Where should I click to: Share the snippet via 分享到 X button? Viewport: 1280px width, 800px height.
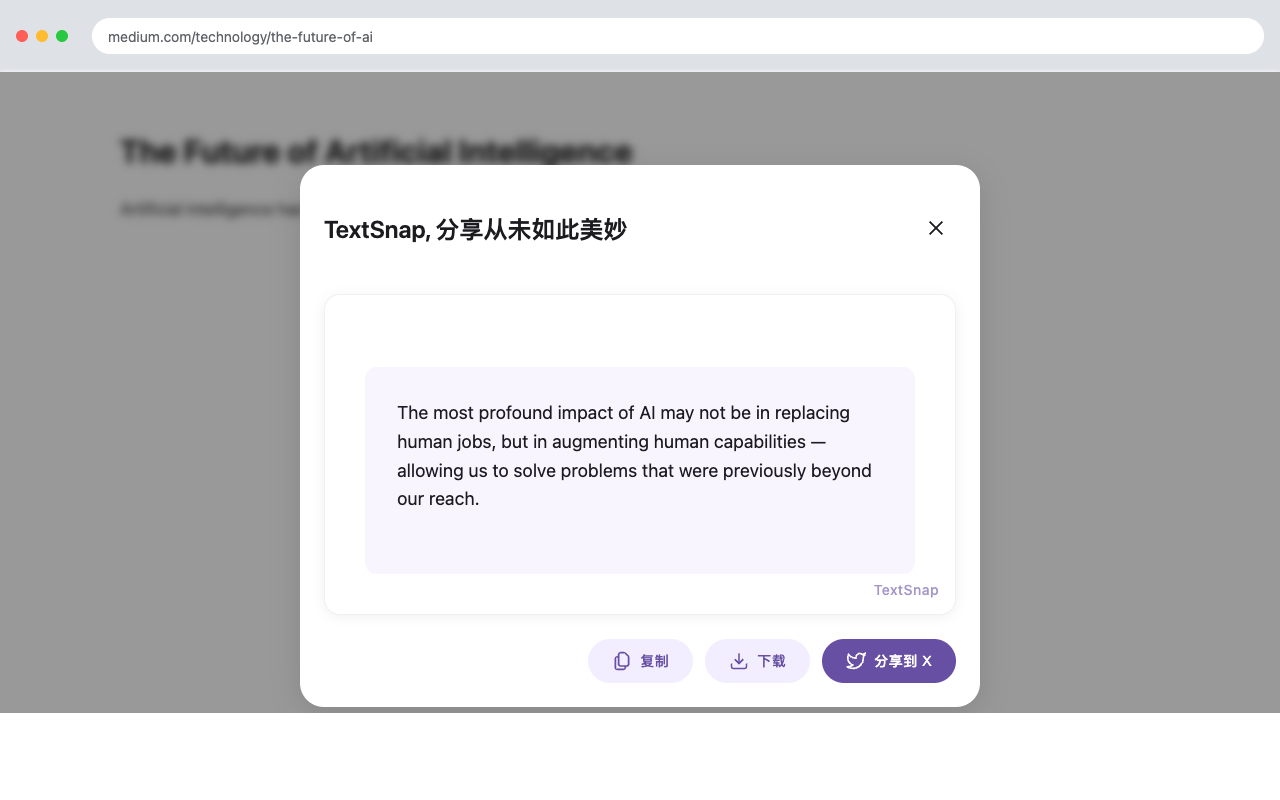(889, 661)
